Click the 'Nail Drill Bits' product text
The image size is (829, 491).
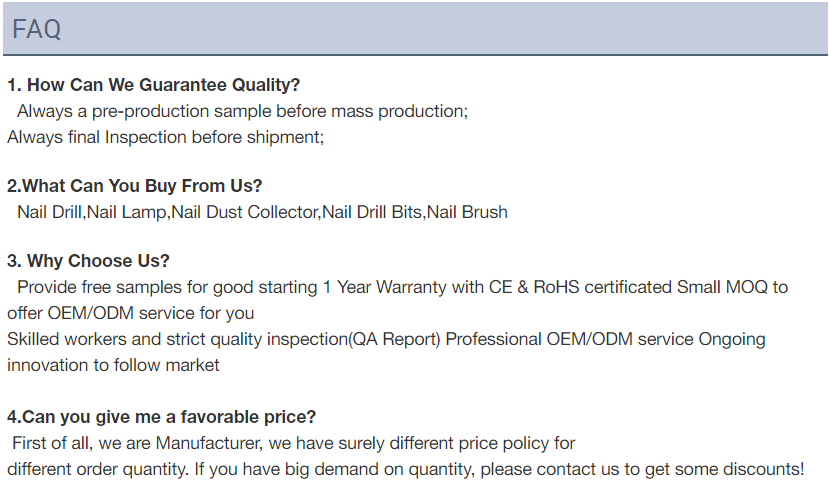[x=372, y=212]
